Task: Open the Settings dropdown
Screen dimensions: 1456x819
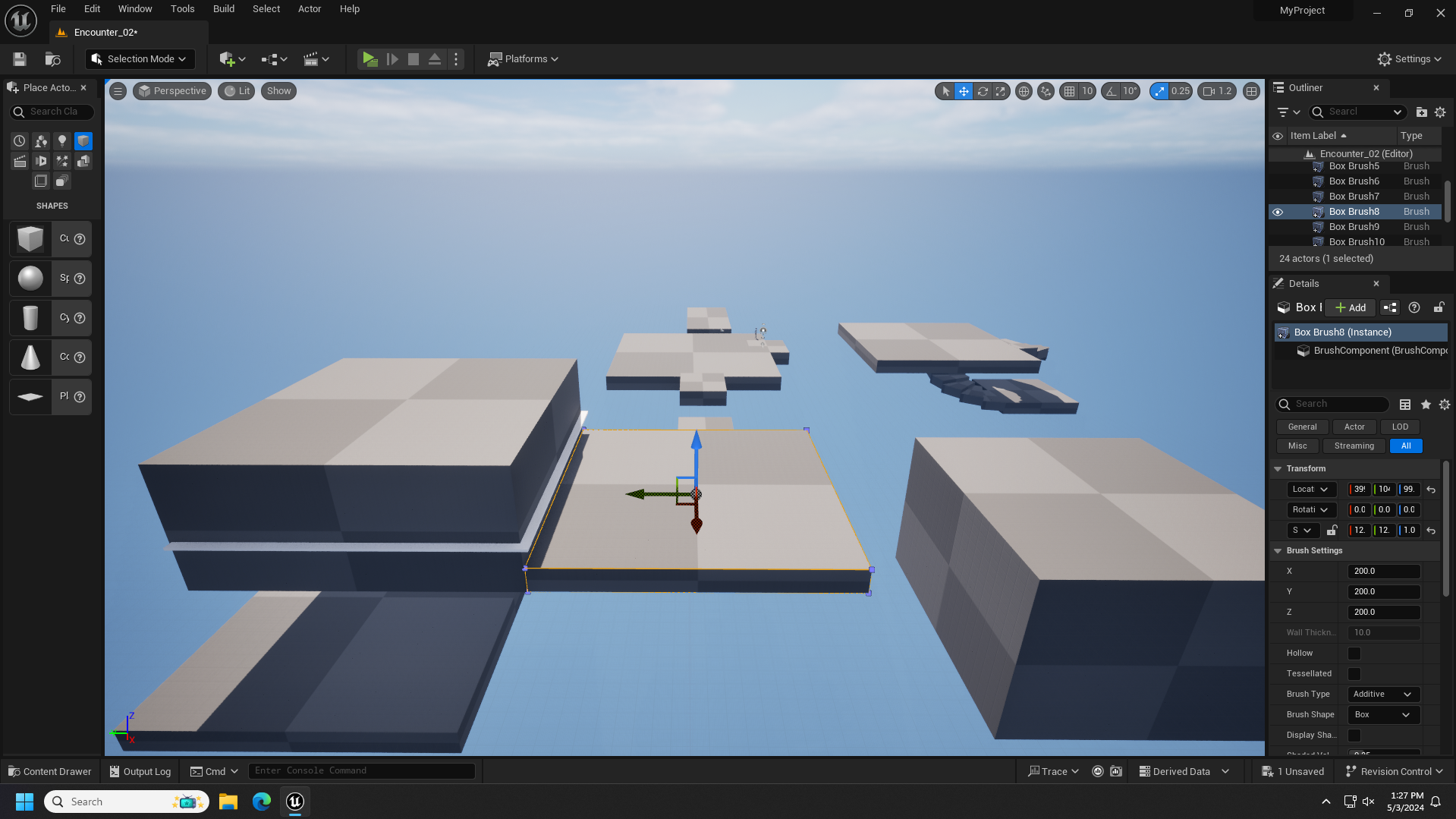Action: (x=1409, y=59)
